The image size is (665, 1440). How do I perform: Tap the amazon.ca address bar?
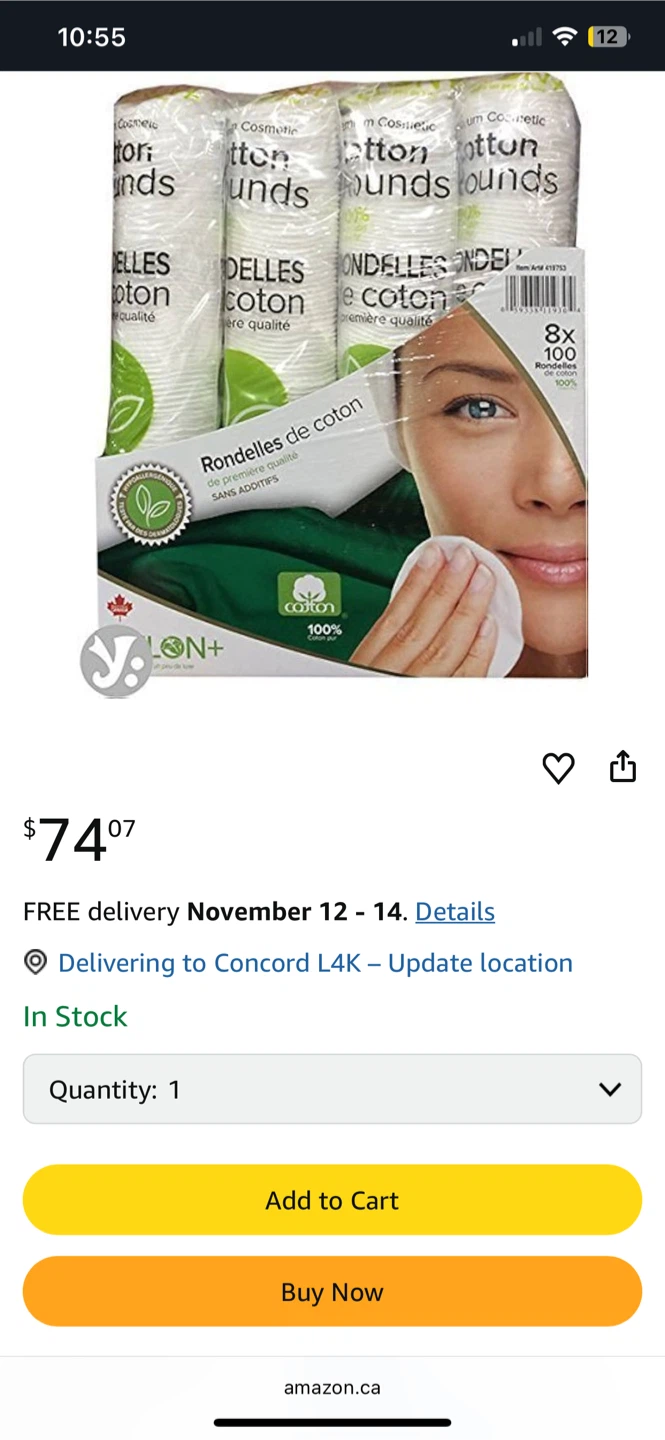click(x=332, y=1388)
